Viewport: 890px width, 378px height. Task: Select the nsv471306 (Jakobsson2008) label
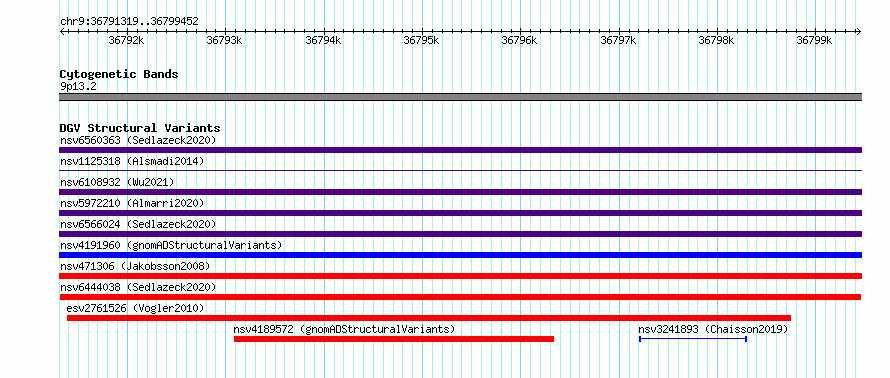point(135,266)
